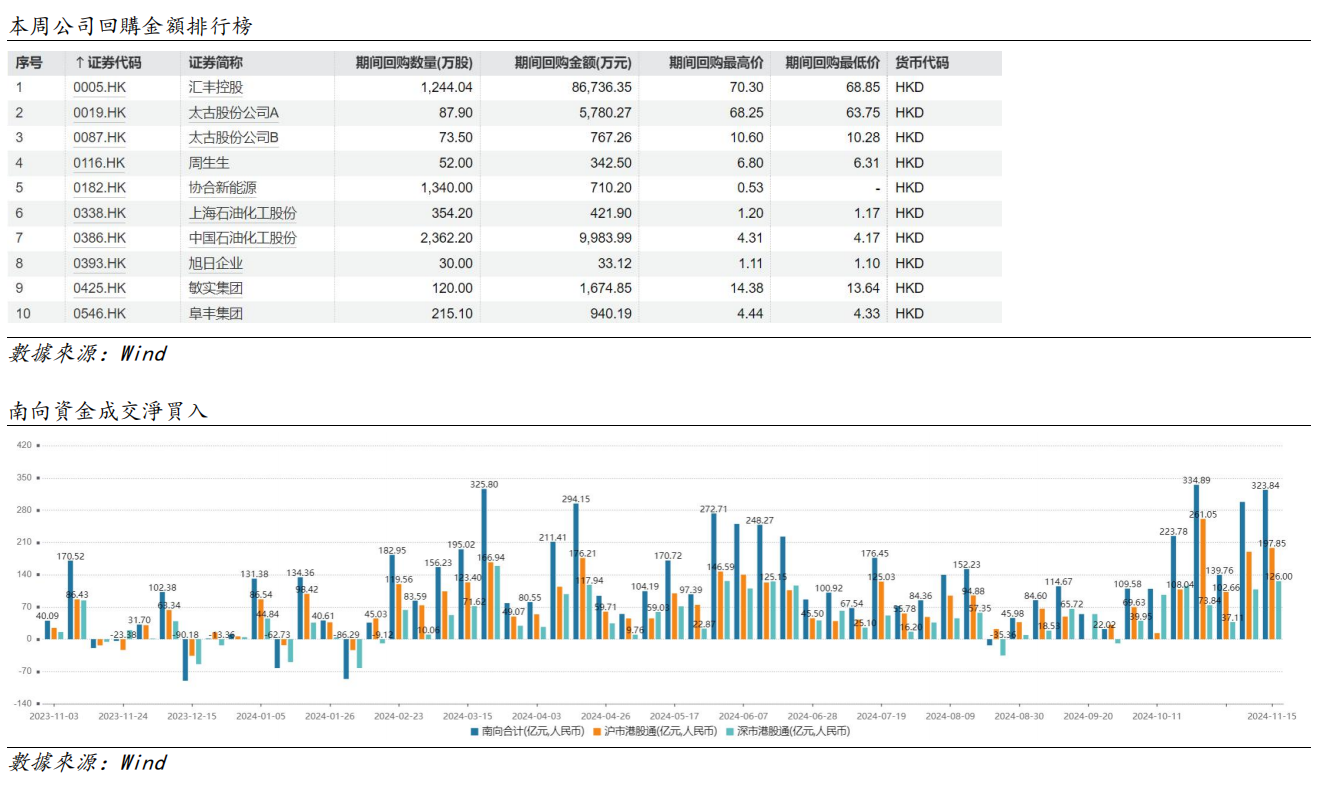Click the 170.52 bar data label

coord(71,556)
